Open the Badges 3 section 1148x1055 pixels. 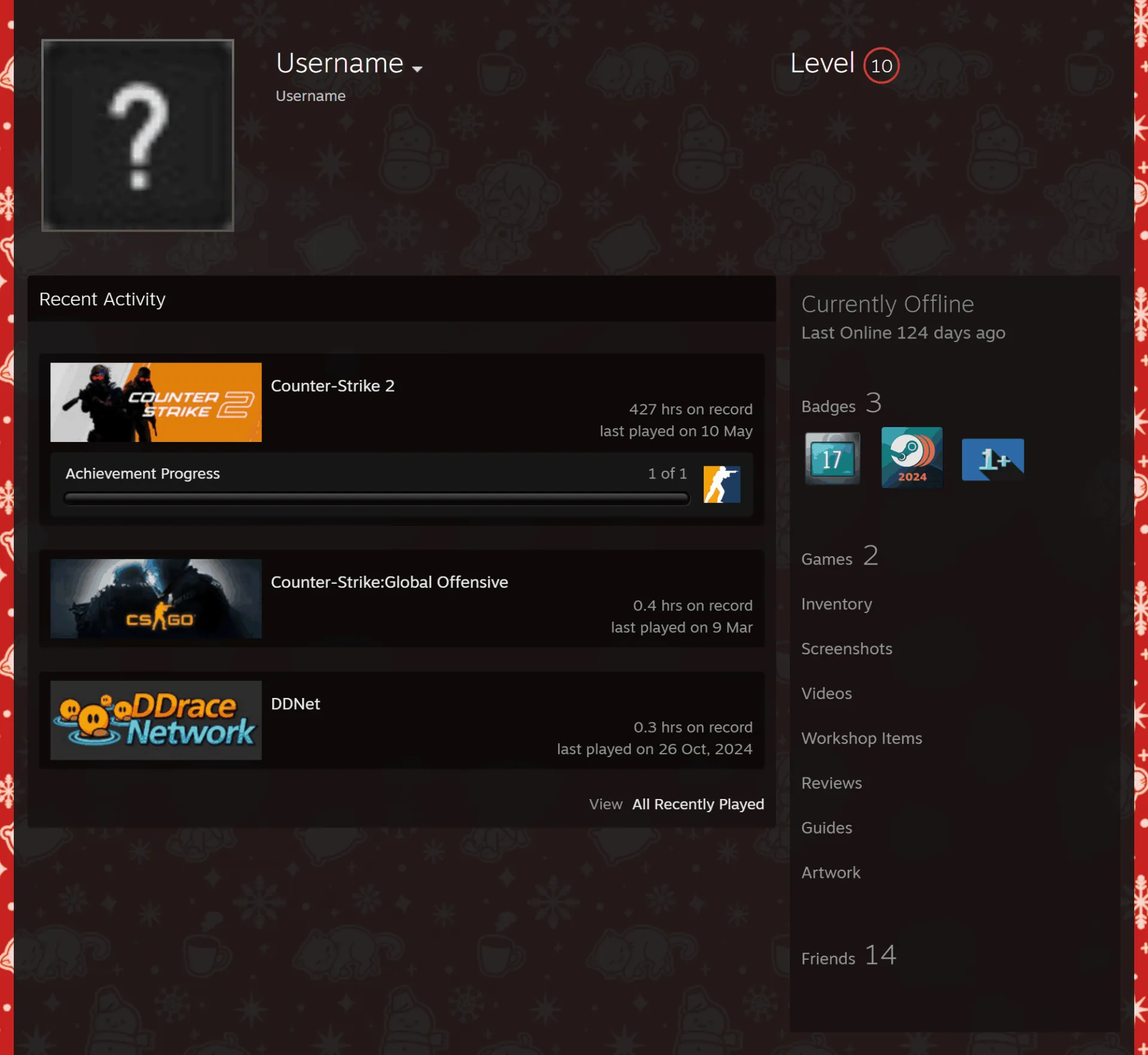(841, 404)
